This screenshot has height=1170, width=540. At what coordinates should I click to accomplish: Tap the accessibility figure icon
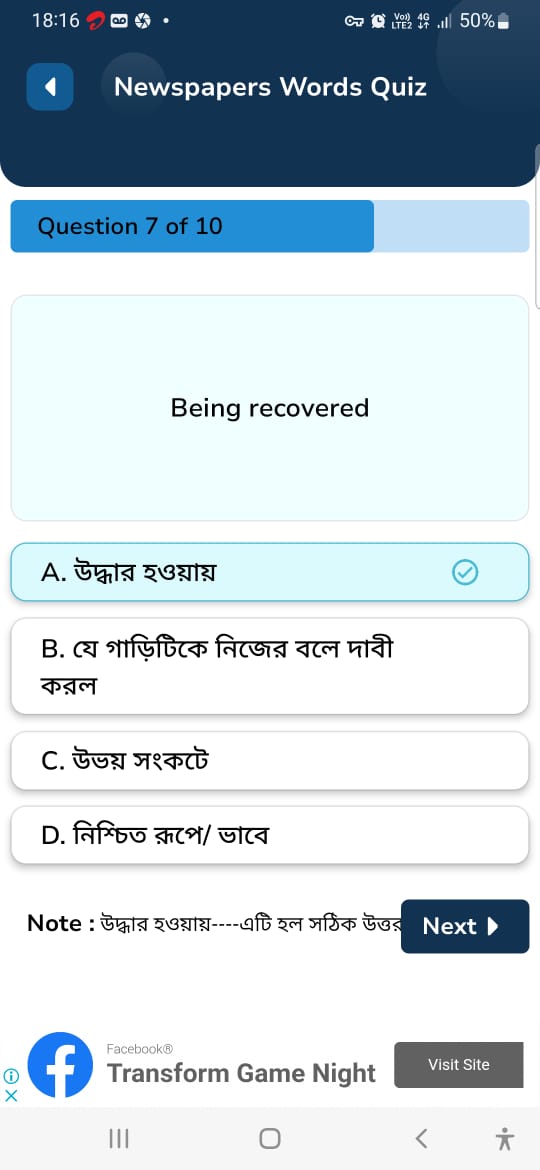tap(505, 1139)
